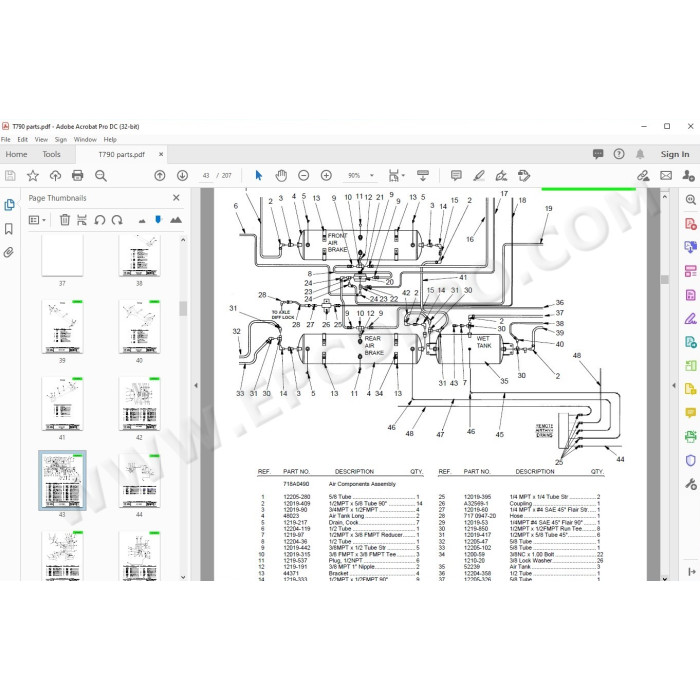Click the Sign In button
The height and width of the screenshot is (700, 700).
[675, 154]
